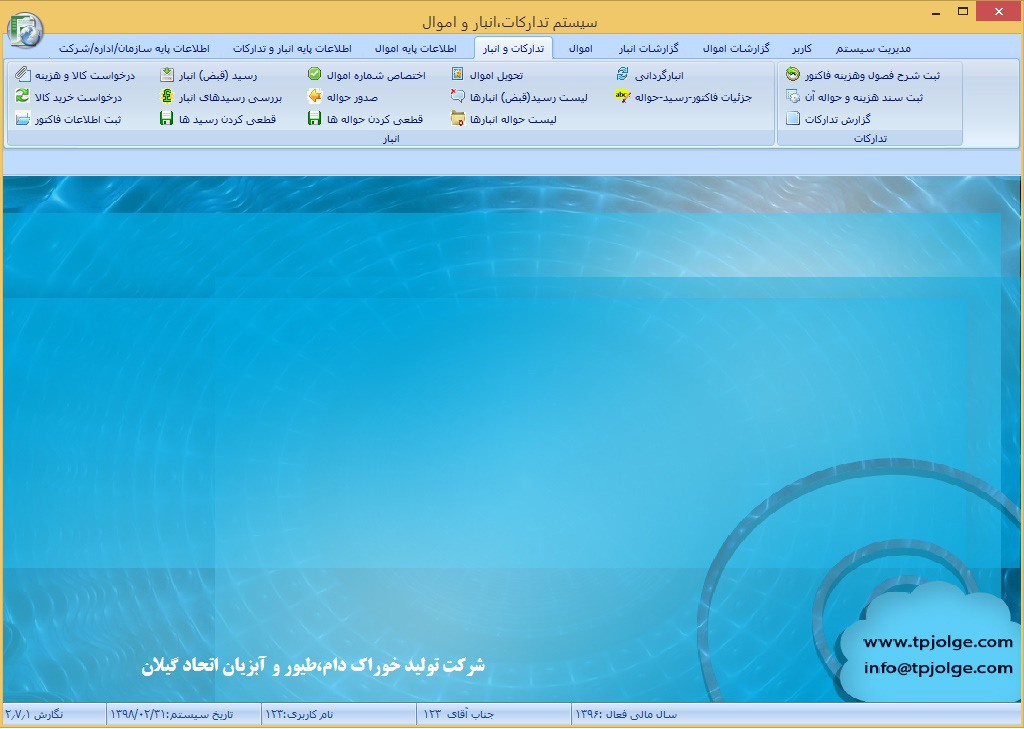Viewport: 1024px width, 729px height.
Task: Click the green refresh icon for درخواست خرید کالا
Action: 22,96
